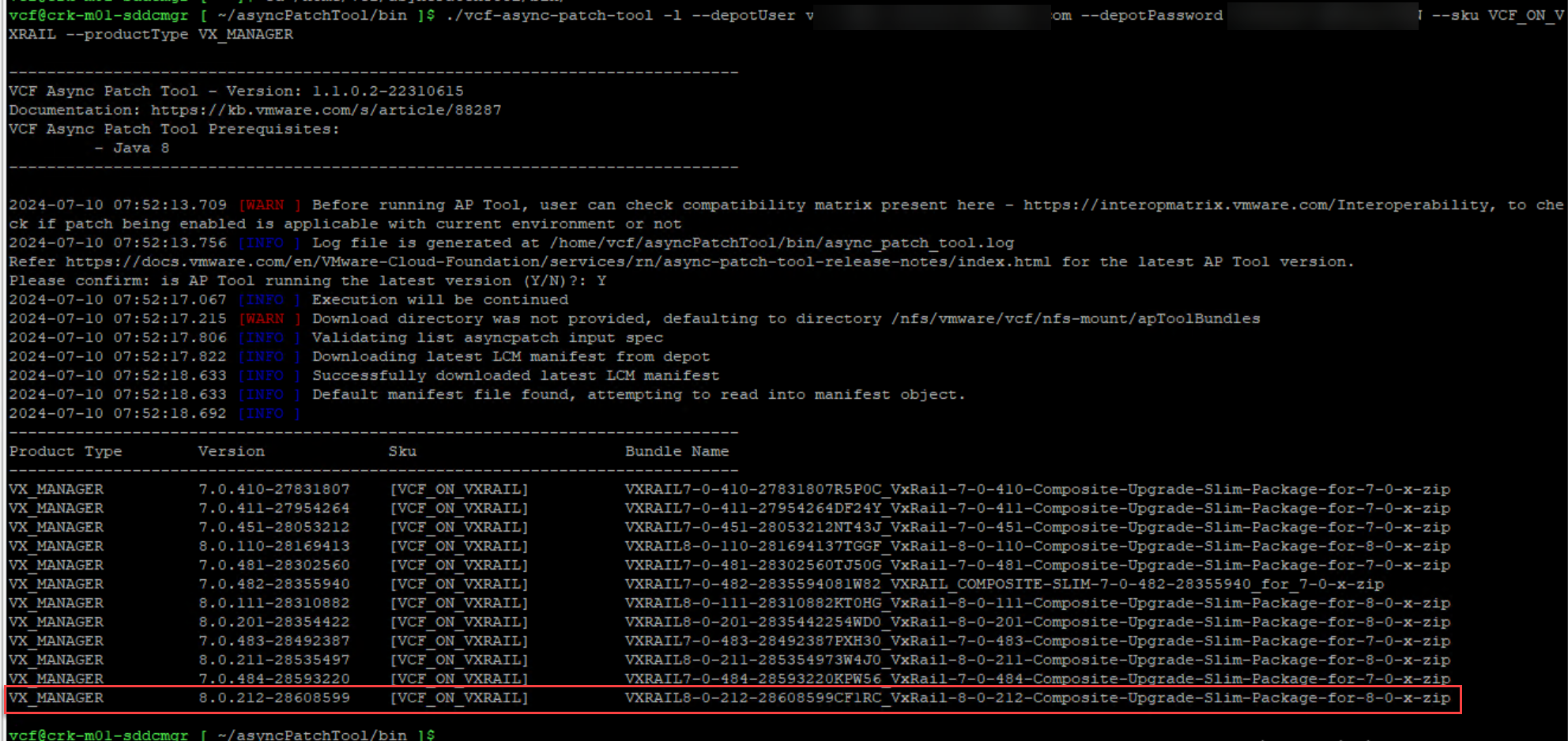Viewport: 1568px width, 741px height.
Task: Click the "Execution will be continued" message
Action: 440,299
